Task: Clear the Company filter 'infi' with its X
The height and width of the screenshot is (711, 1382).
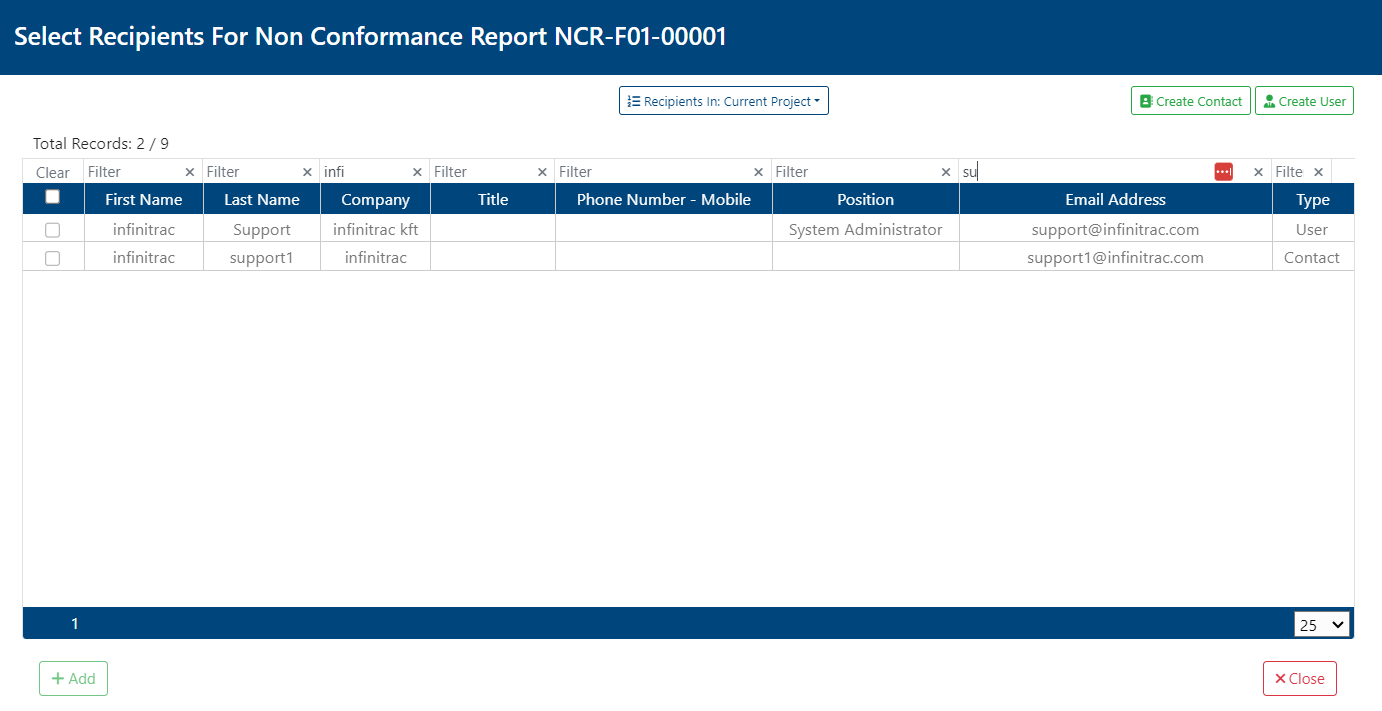Action: [x=417, y=172]
